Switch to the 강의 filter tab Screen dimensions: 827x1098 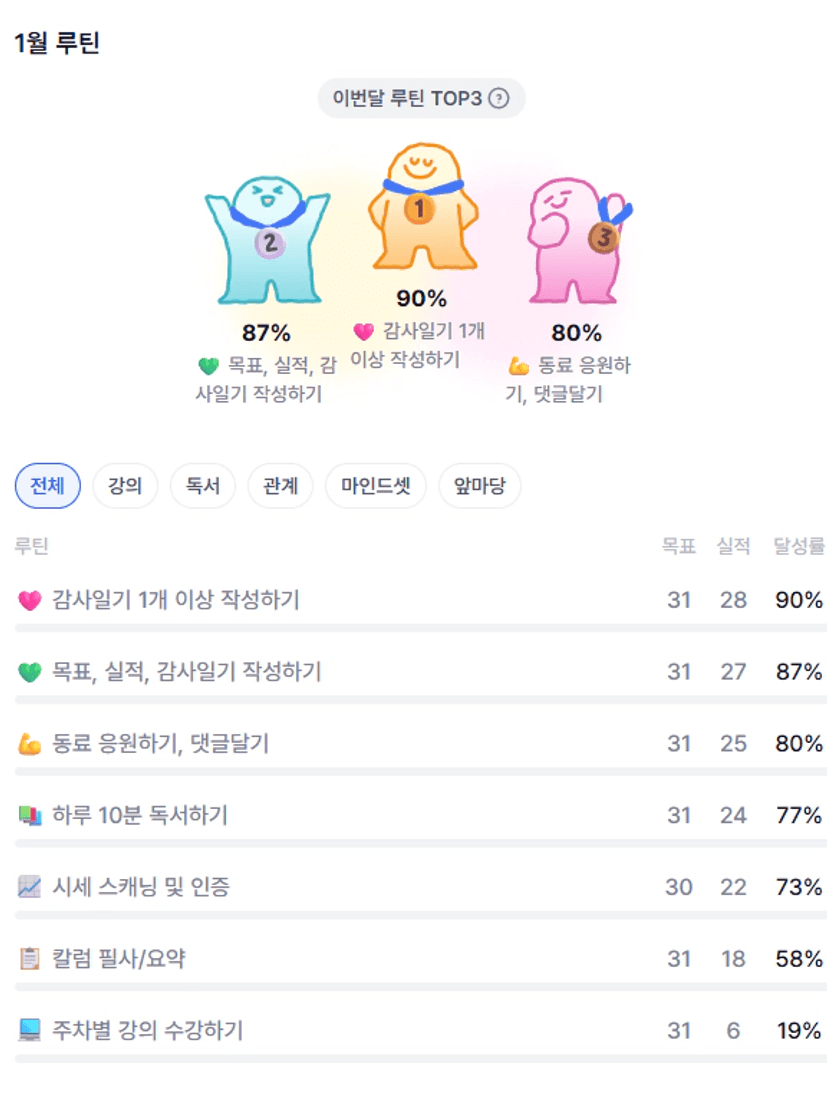point(125,487)
